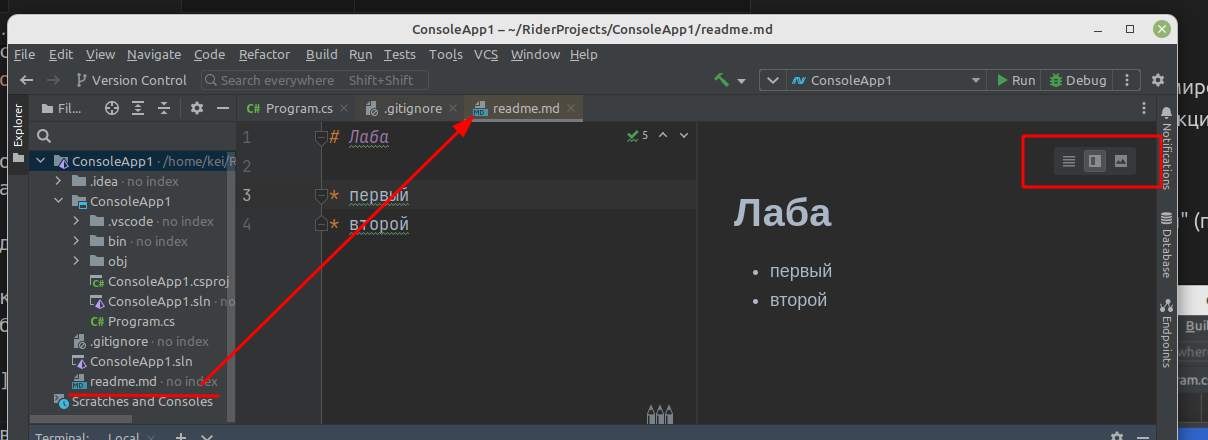Click Collapse All in the Explorer toolbar

164,108
